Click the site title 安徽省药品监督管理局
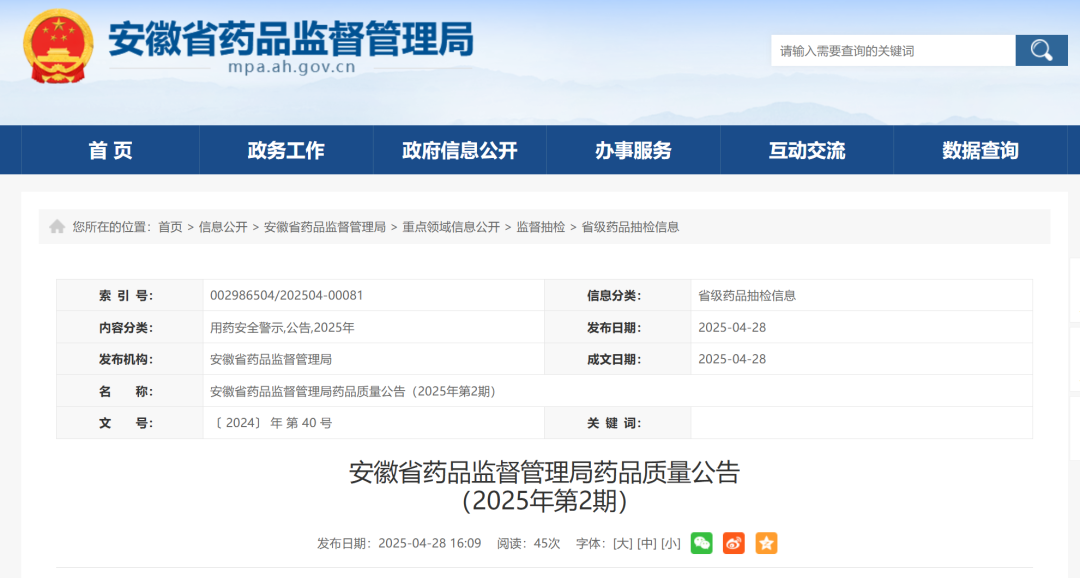Image resolution: width=1080 pixels, height=578 pixels. point(291,38)
